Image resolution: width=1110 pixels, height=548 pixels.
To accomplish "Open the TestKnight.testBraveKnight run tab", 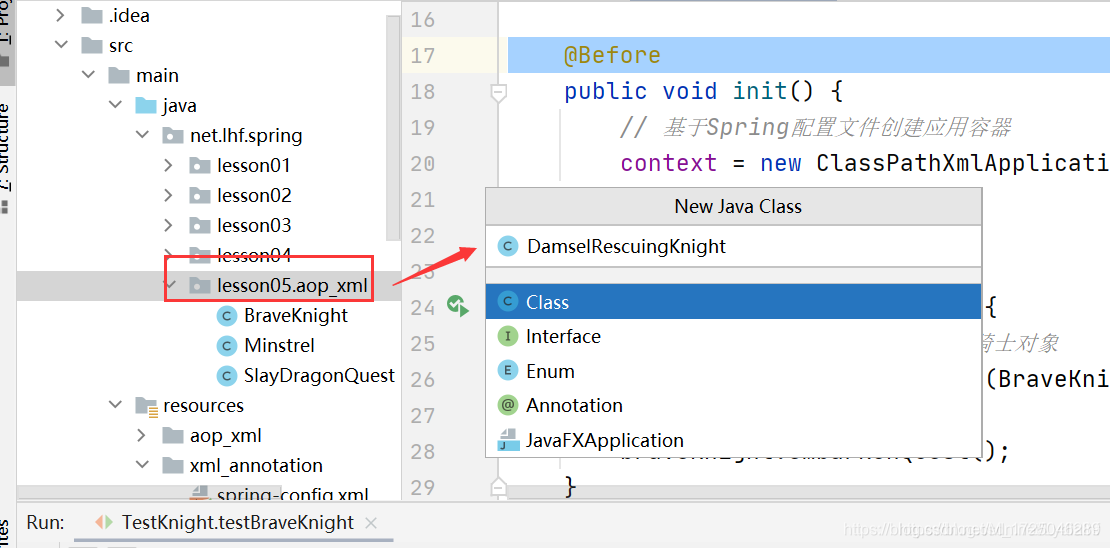I will tap(237, 523).
